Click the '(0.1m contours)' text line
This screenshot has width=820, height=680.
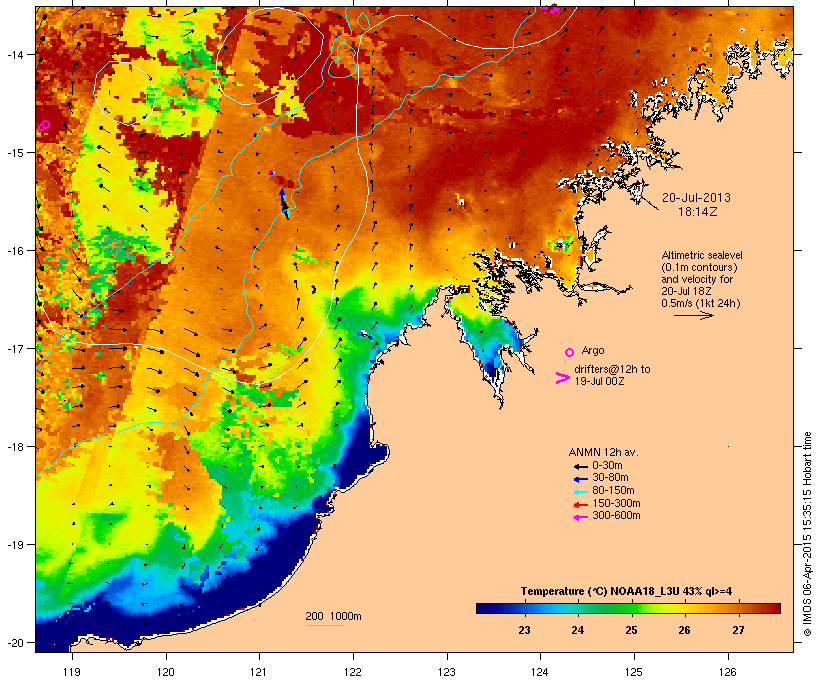click(700, 267)
